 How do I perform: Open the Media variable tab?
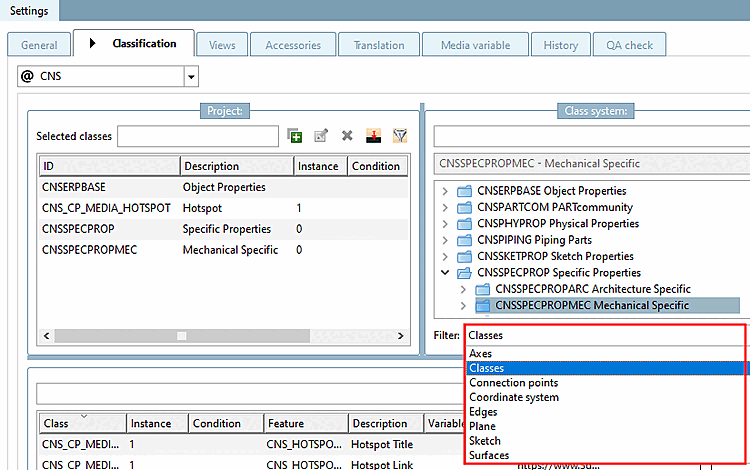pos(475,45)
